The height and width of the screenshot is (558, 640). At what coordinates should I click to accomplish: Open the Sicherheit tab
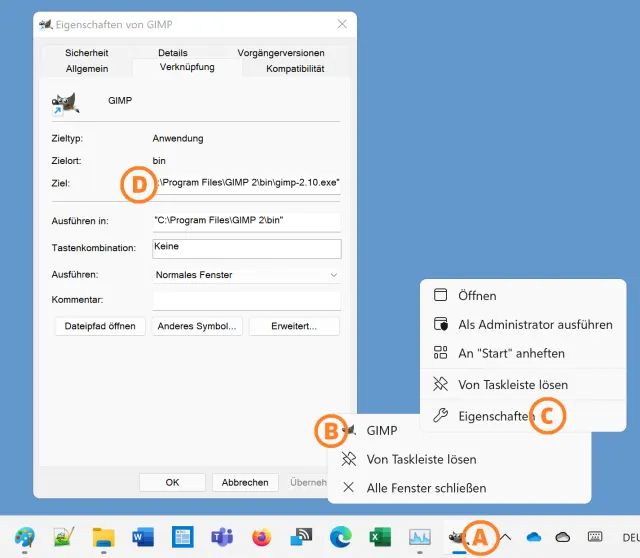pyautogui.click(x=86, y=53)
